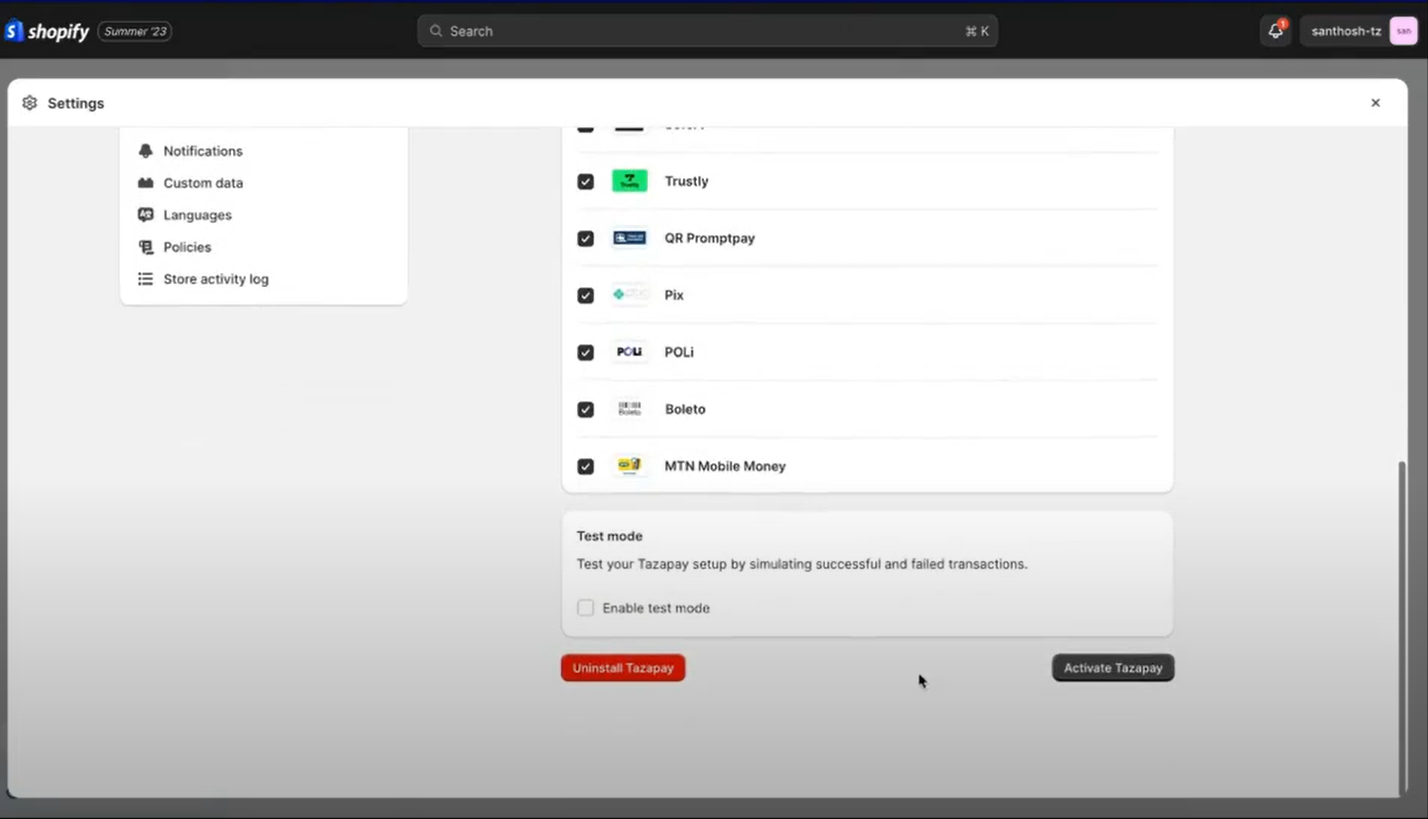
Task: Enable test mode checkbox
Action: coord(586,608)
